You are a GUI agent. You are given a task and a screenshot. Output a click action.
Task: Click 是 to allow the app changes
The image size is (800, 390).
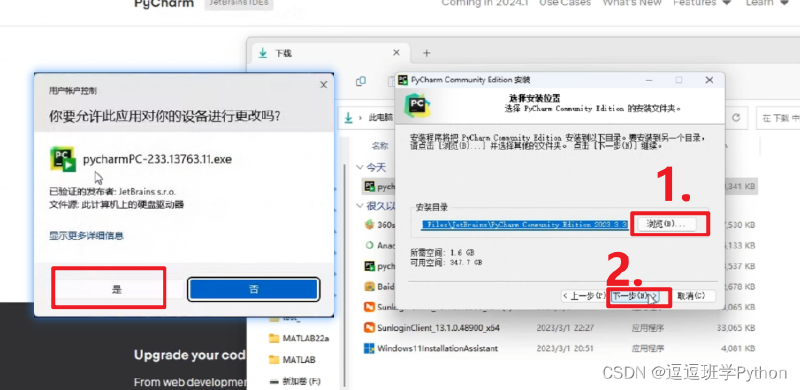tap(117, 289)
